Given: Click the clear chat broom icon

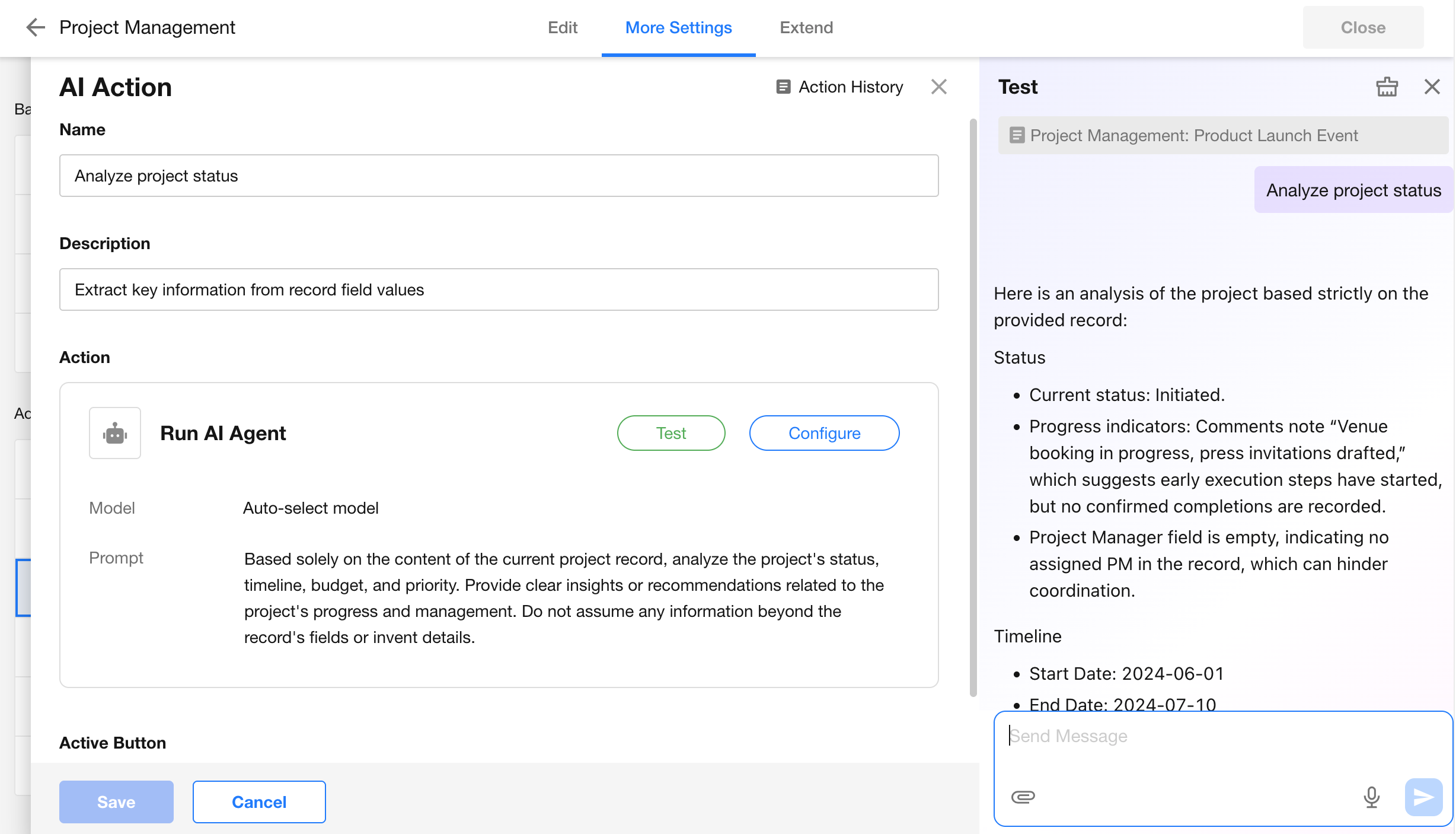Looking at the screenshot, I should pos(1387,87).
